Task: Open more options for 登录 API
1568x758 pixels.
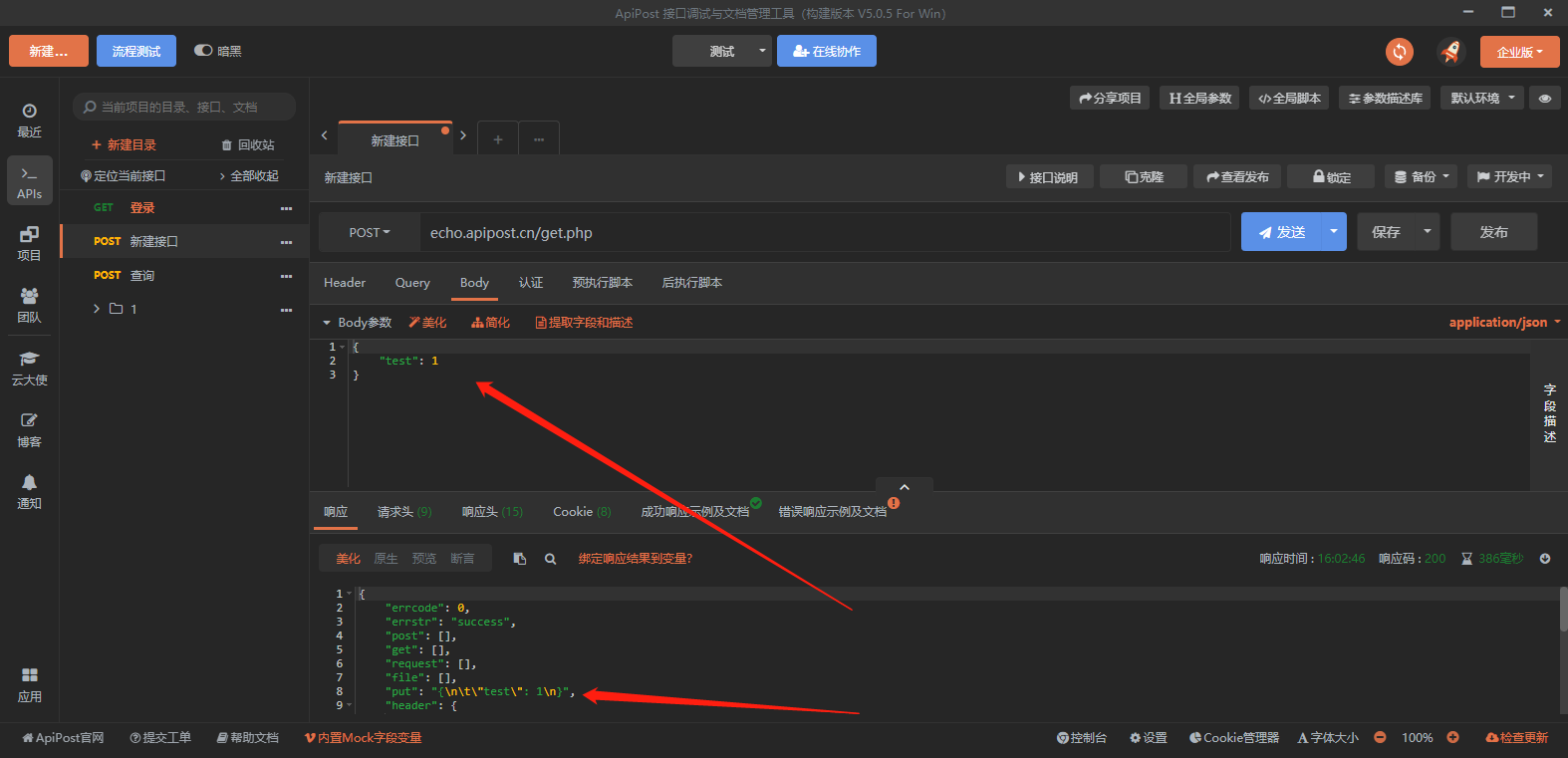Action: coord(287,208)
